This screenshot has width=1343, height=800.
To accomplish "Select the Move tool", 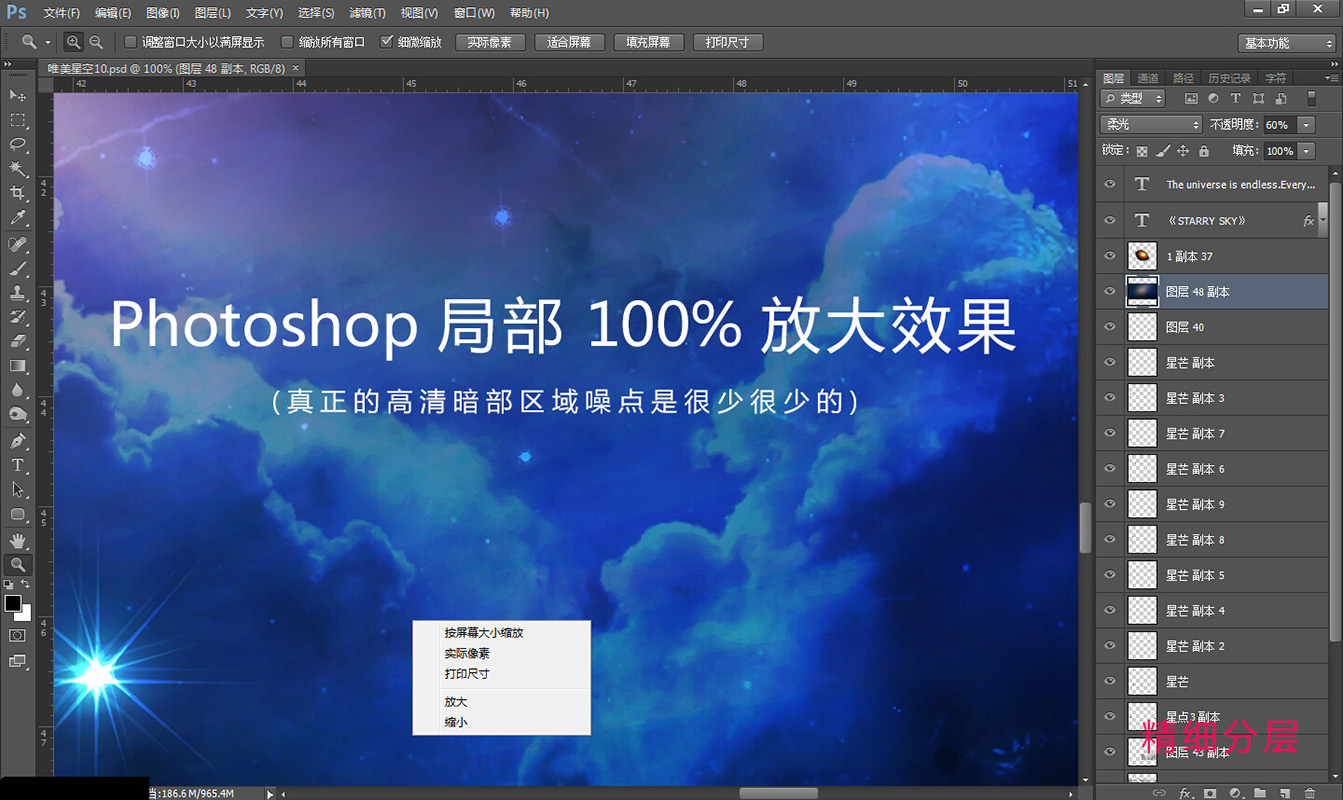I will click(x=18, y=95).
